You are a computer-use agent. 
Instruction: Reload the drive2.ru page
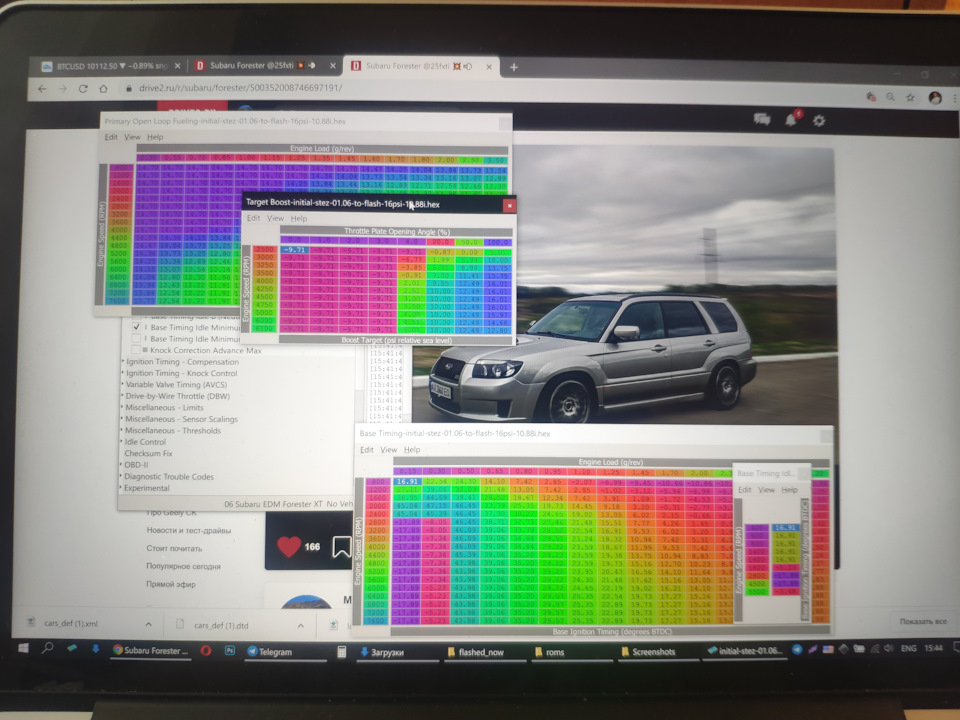tap(83, 89)
